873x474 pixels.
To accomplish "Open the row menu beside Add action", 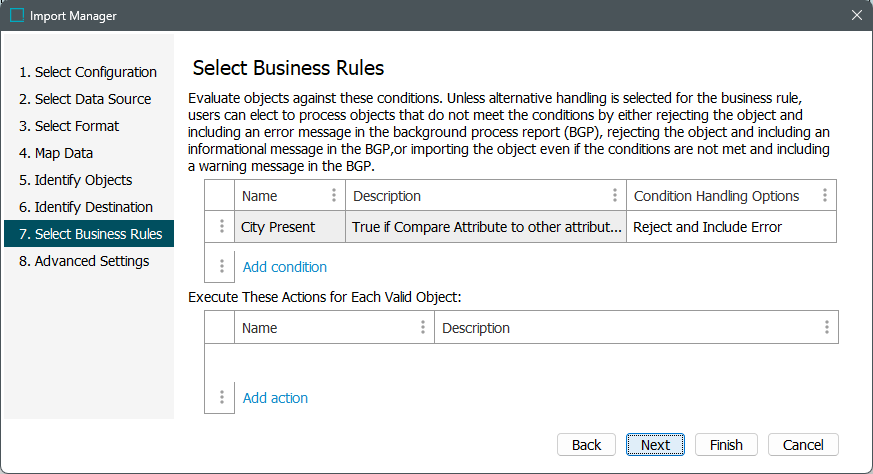I will pos(222,397).
